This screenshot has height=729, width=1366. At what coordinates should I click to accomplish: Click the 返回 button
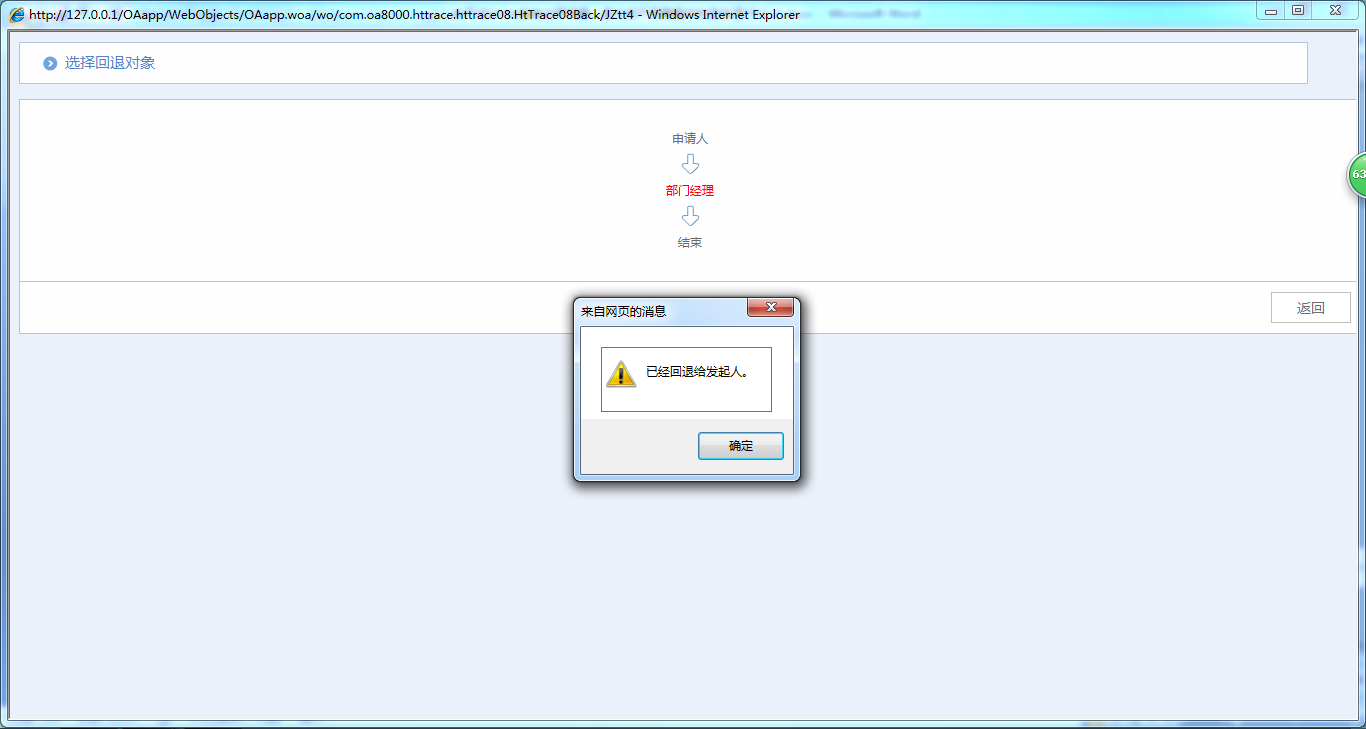tap(1310, 308)
